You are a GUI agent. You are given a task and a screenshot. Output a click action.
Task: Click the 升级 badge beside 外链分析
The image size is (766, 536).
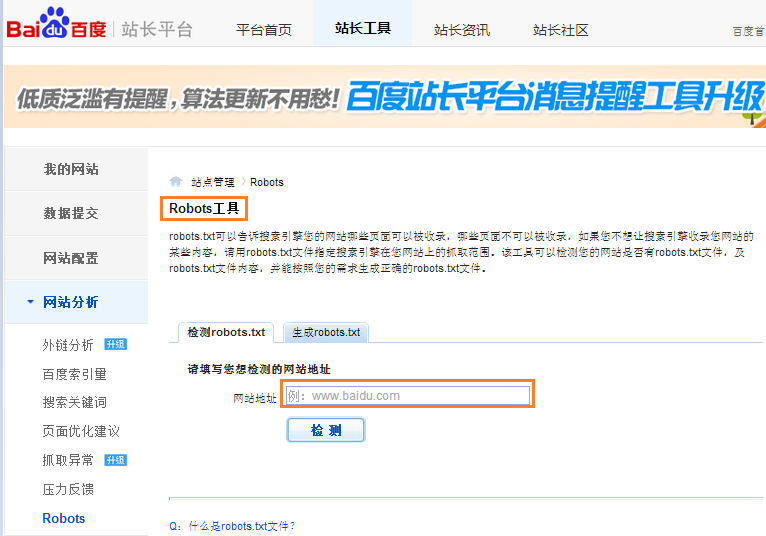click(x=116, y=345)
